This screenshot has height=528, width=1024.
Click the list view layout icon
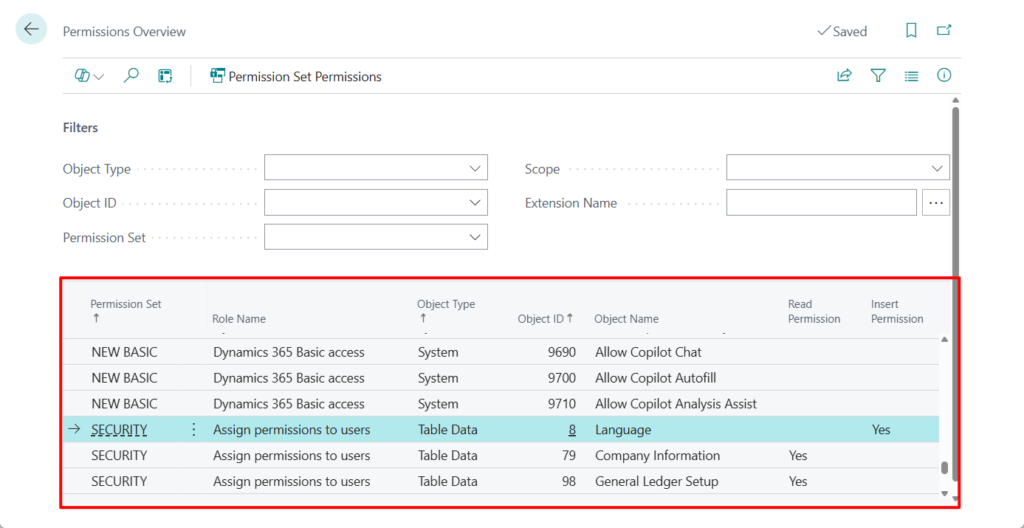pyautogui.click(x=911, y=76)
